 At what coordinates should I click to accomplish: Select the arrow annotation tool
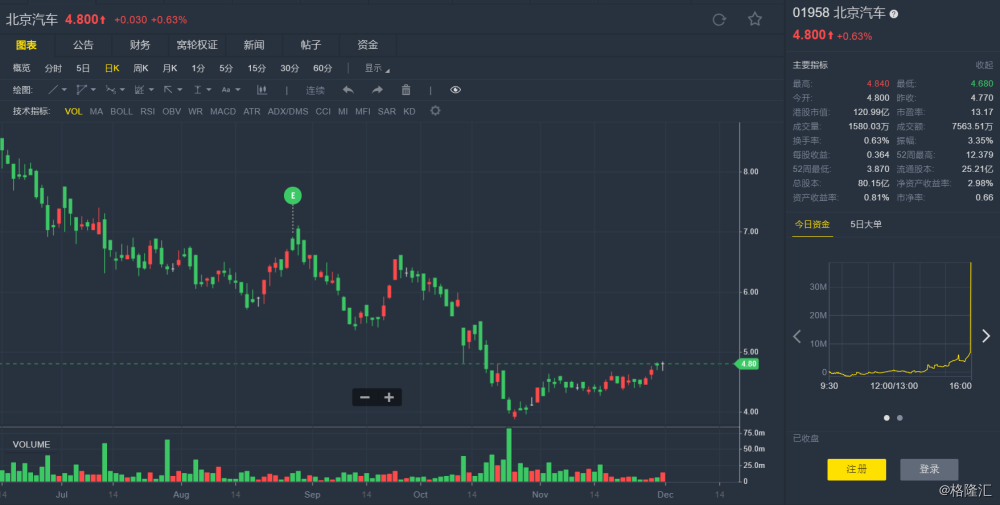tap(168, 90)
